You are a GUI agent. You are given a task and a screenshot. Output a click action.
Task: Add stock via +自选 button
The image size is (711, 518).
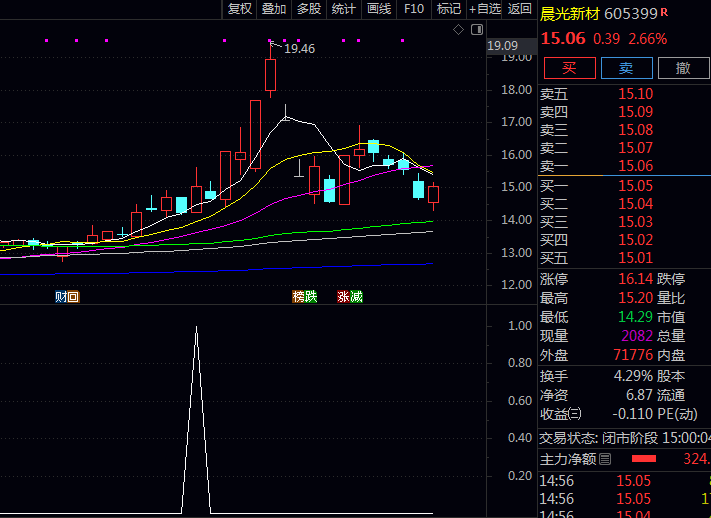click(x=484, y=9)
